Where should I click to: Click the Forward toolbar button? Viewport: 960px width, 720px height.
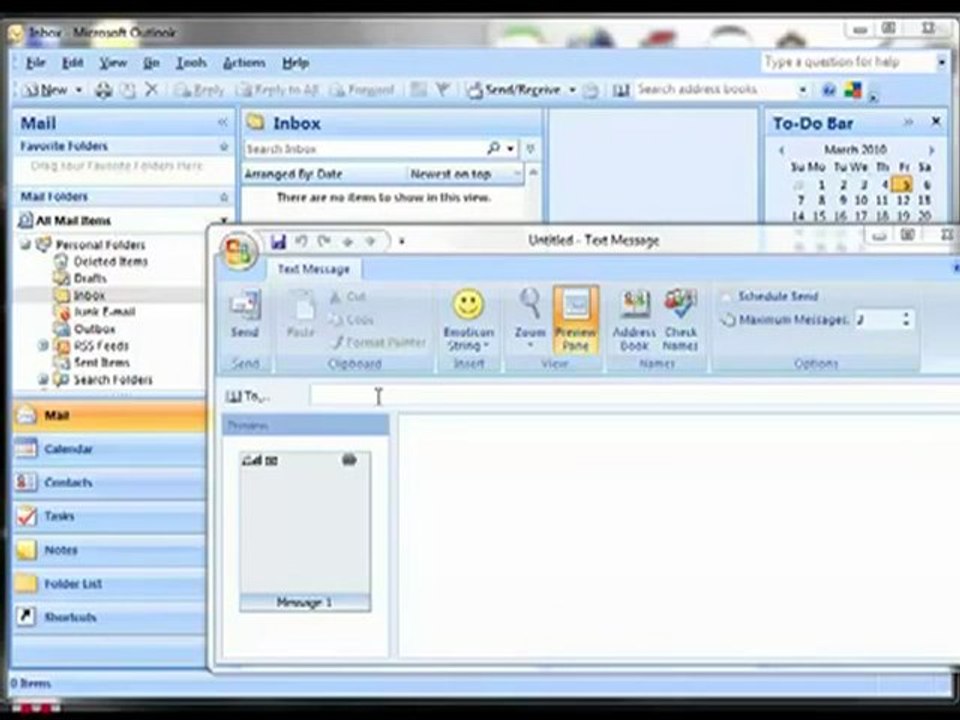(362, 90)
